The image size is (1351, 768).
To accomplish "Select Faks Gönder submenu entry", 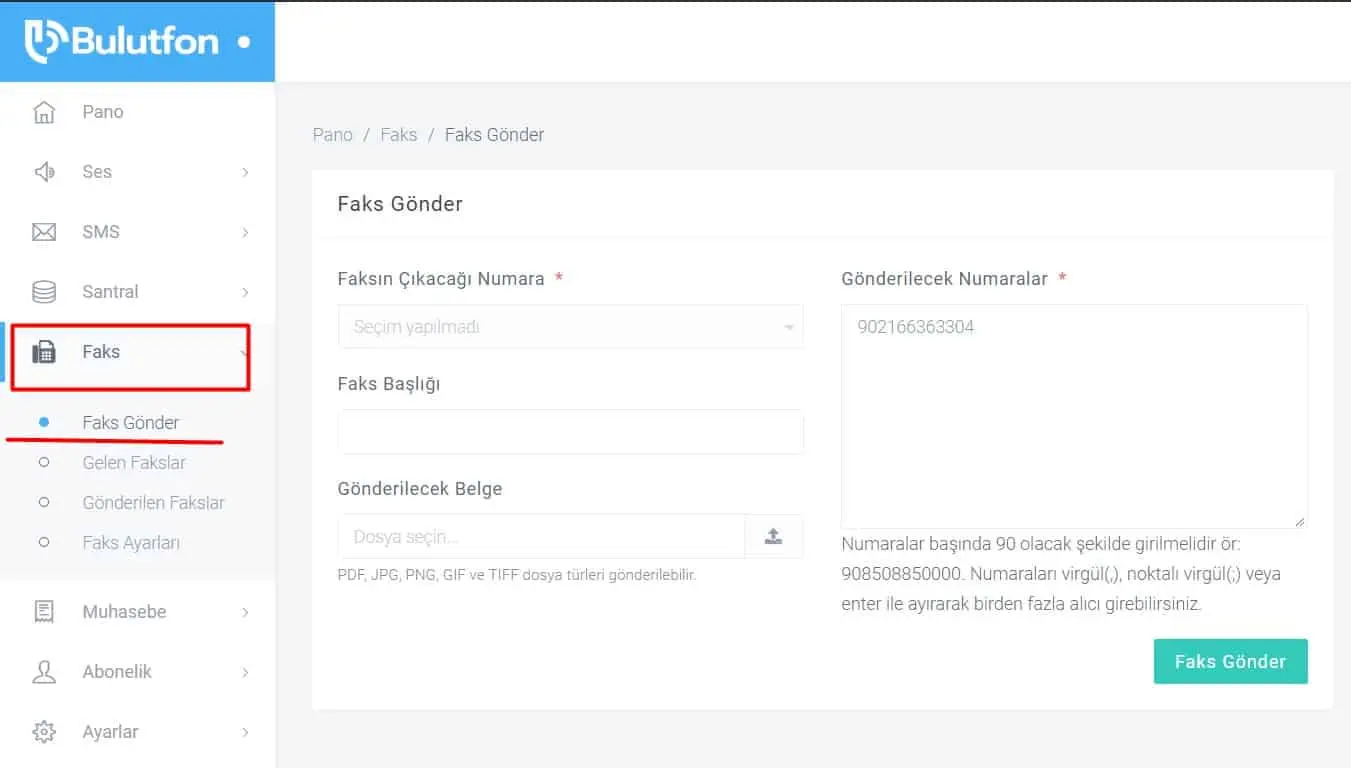I will (x=131, y=423).
